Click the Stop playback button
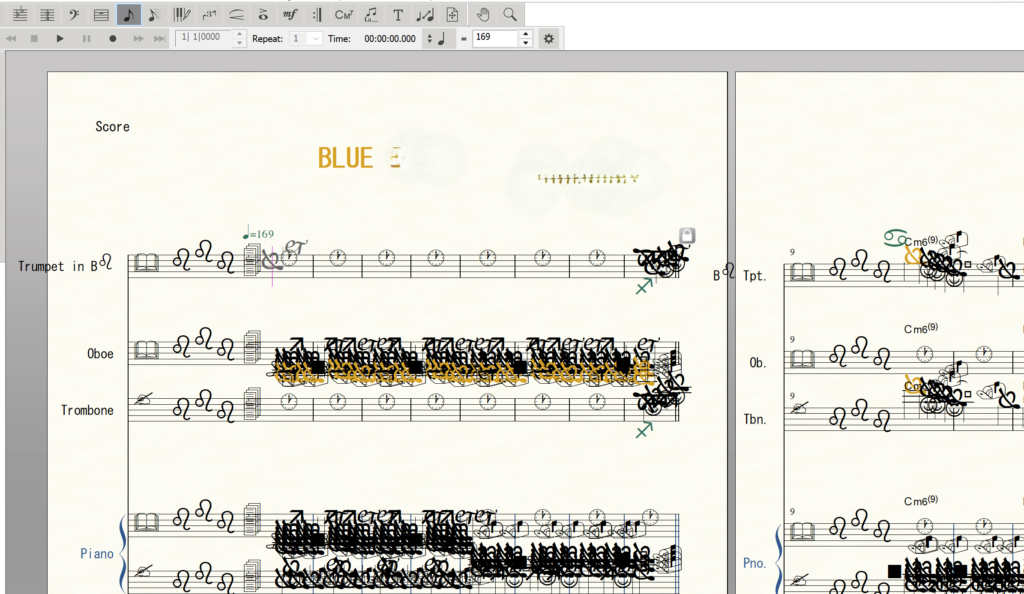 click(x=34, y=39)
